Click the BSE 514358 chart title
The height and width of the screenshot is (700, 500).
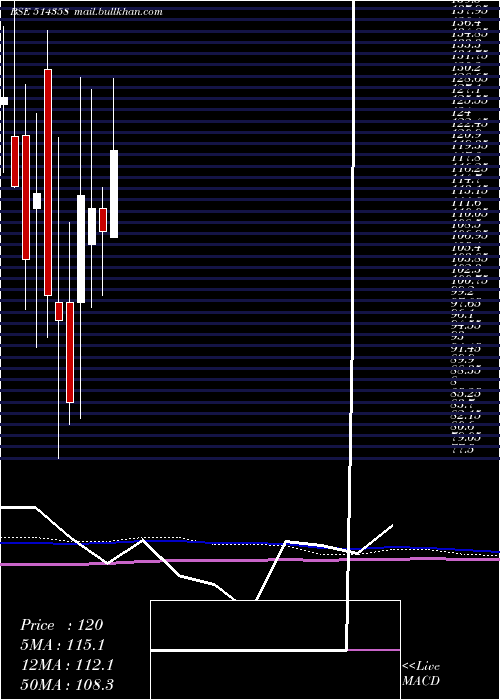pyautogui.click(x=87, y=12)
